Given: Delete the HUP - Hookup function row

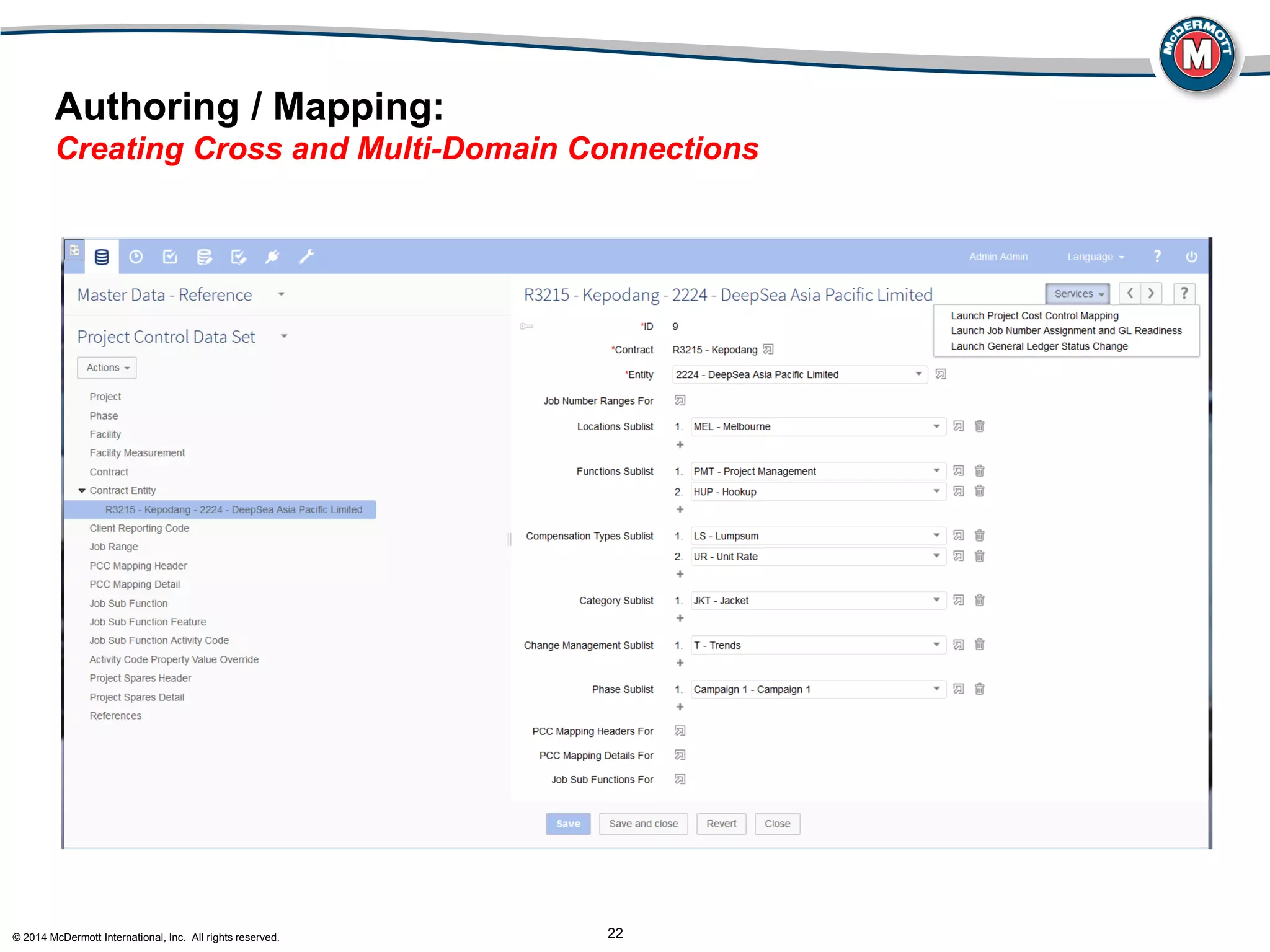Looking at the screenshot, I should (980, 491).
